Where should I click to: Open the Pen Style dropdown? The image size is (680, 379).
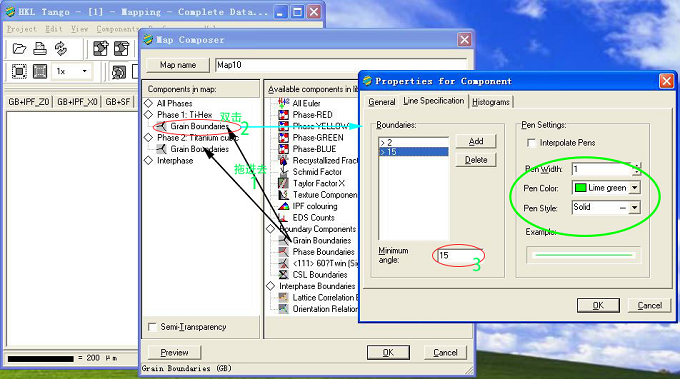[x=634, y=208]
